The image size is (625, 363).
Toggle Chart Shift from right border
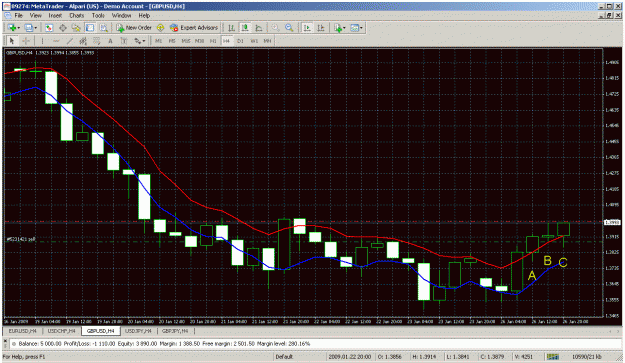pyautogui.click(x=321, y=27)
